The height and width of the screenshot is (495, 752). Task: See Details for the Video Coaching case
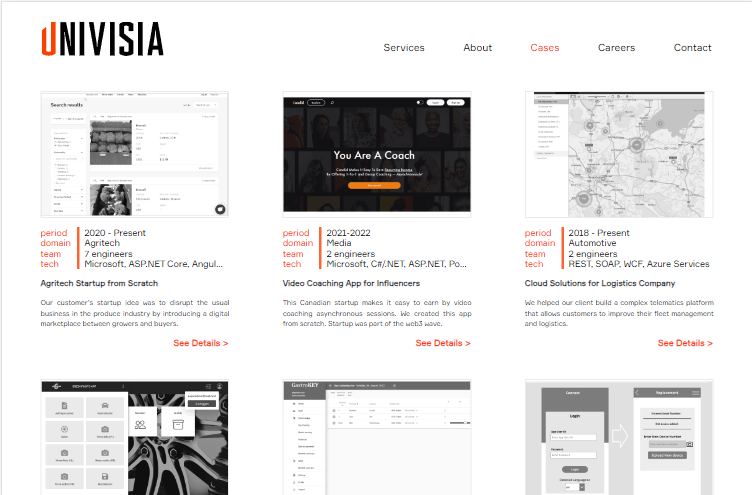click(442, 343)
